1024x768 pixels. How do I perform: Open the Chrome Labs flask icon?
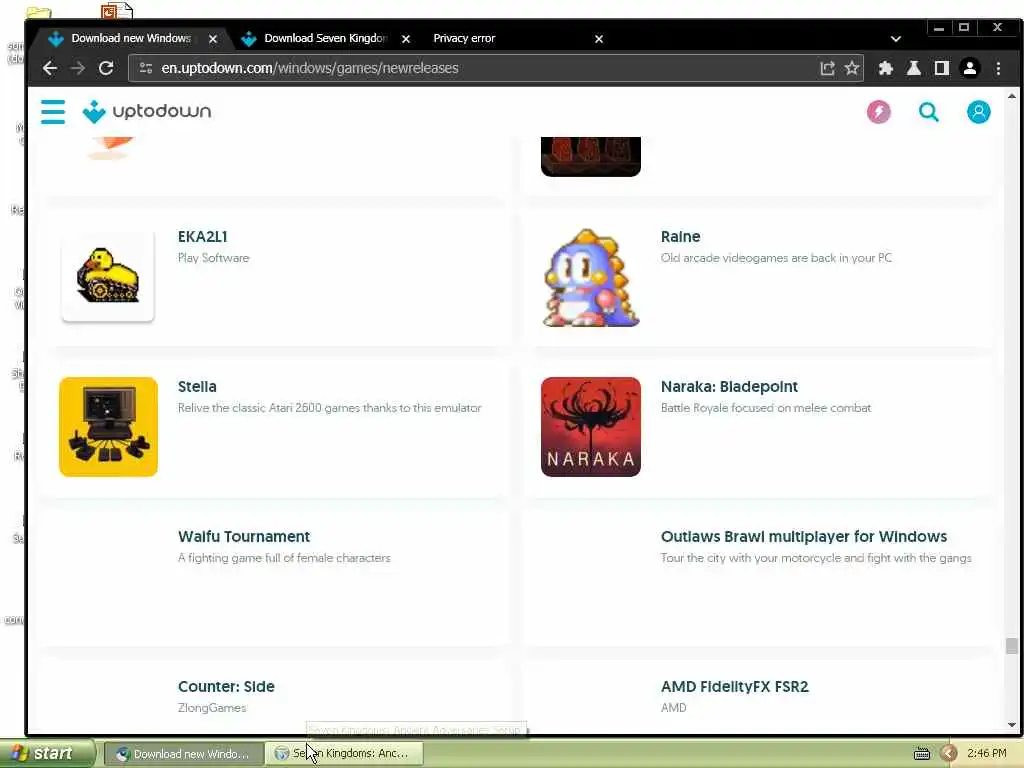click(914, 68)
